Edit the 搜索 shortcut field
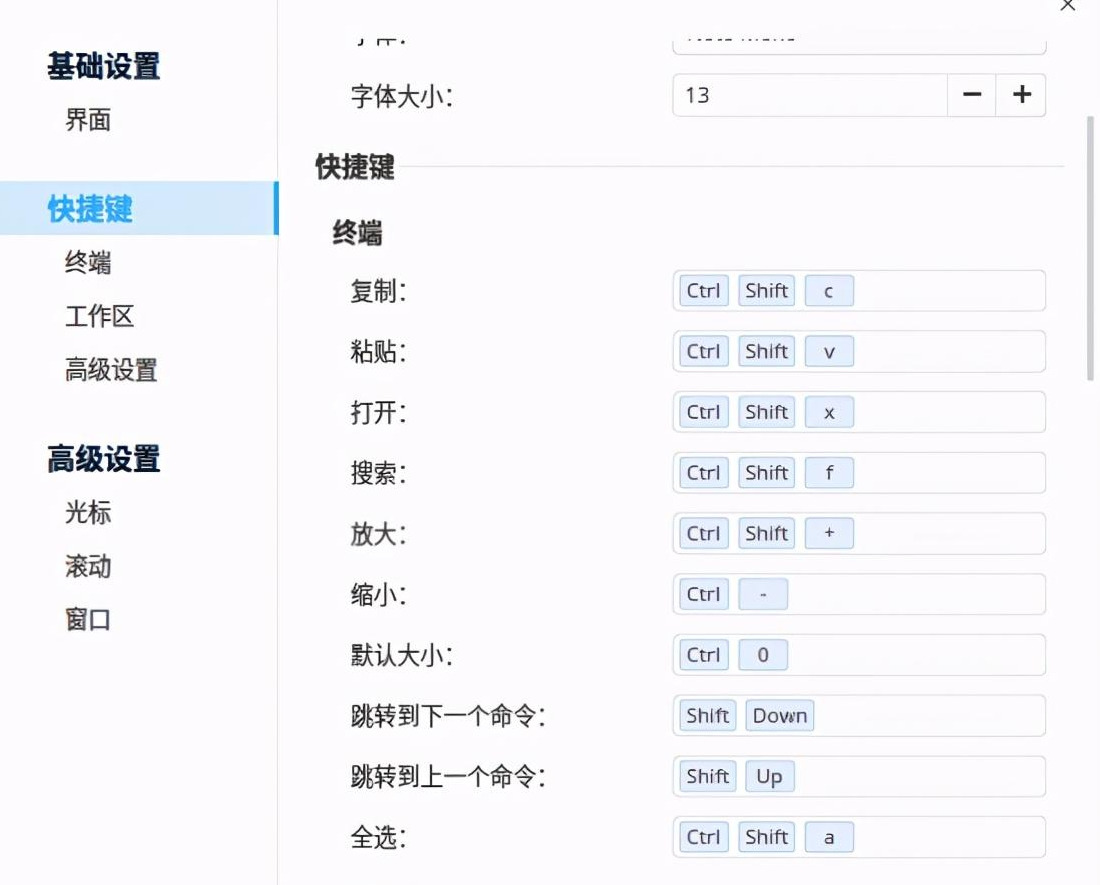The height and width of the screenshot is (885, 1100). [859, 473]
